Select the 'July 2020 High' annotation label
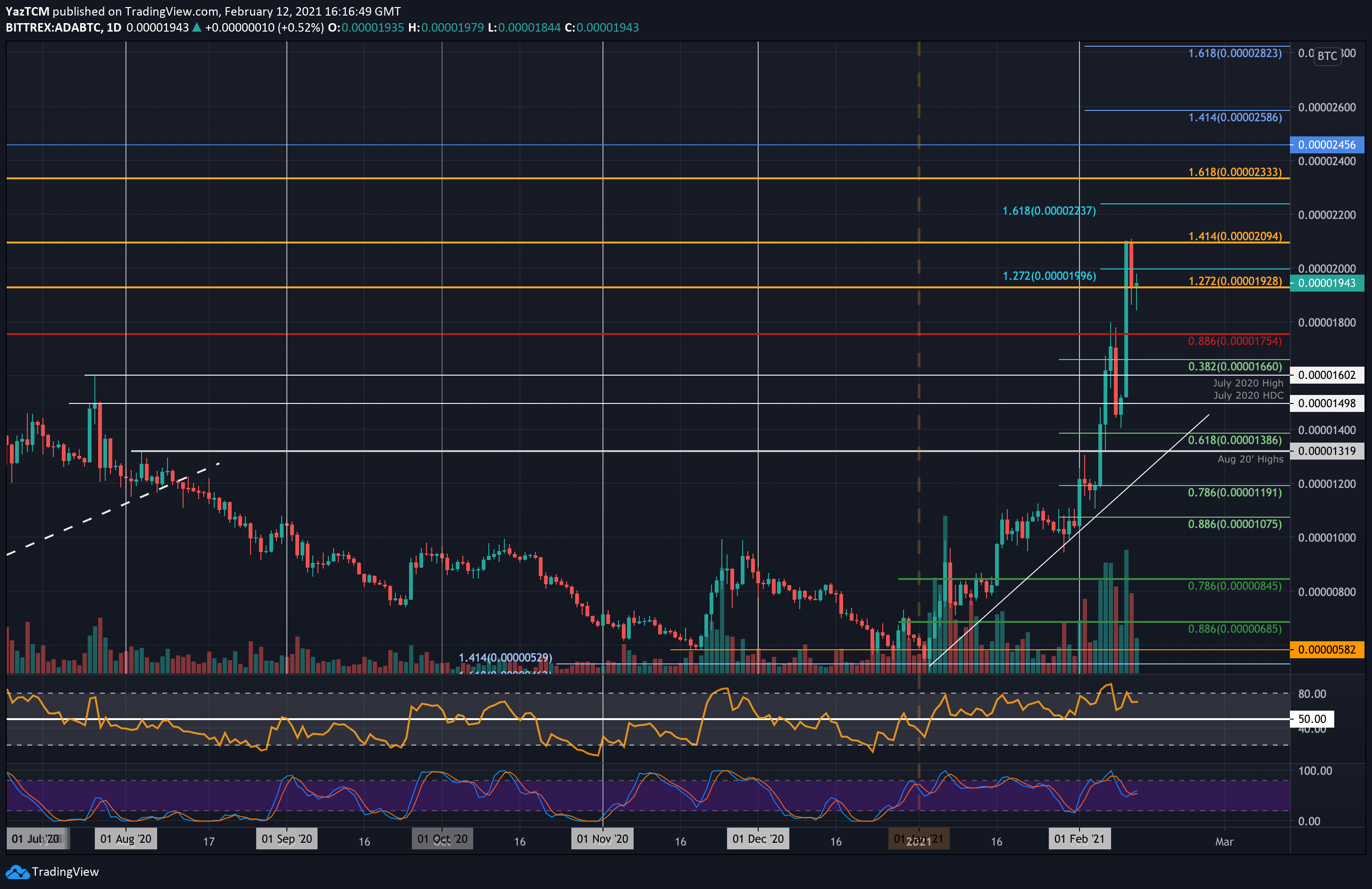1372x889 pixels. [x=1247, y=383]
